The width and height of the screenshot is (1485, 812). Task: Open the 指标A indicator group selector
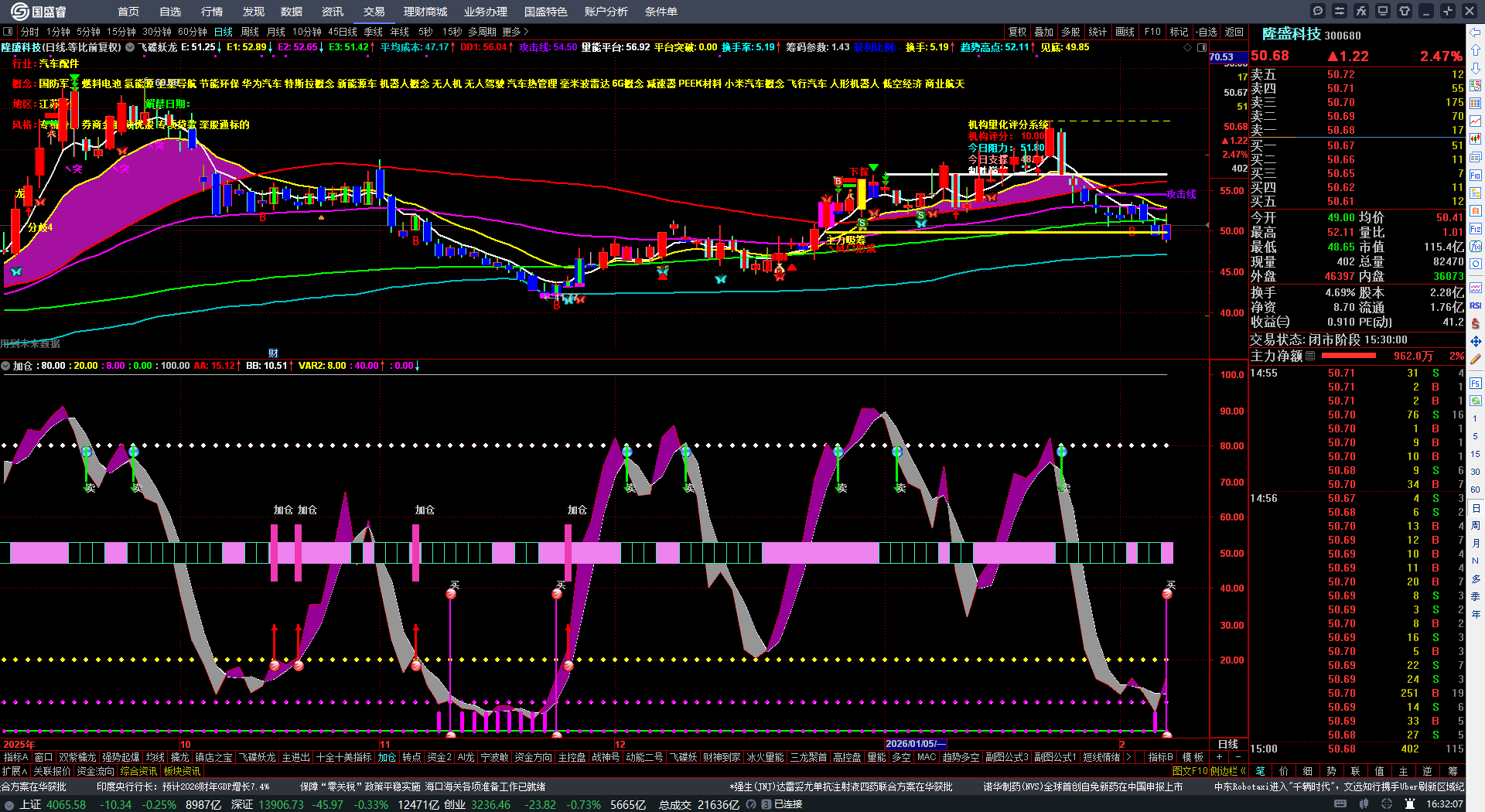pyautogui.click(x=15, y=757)
